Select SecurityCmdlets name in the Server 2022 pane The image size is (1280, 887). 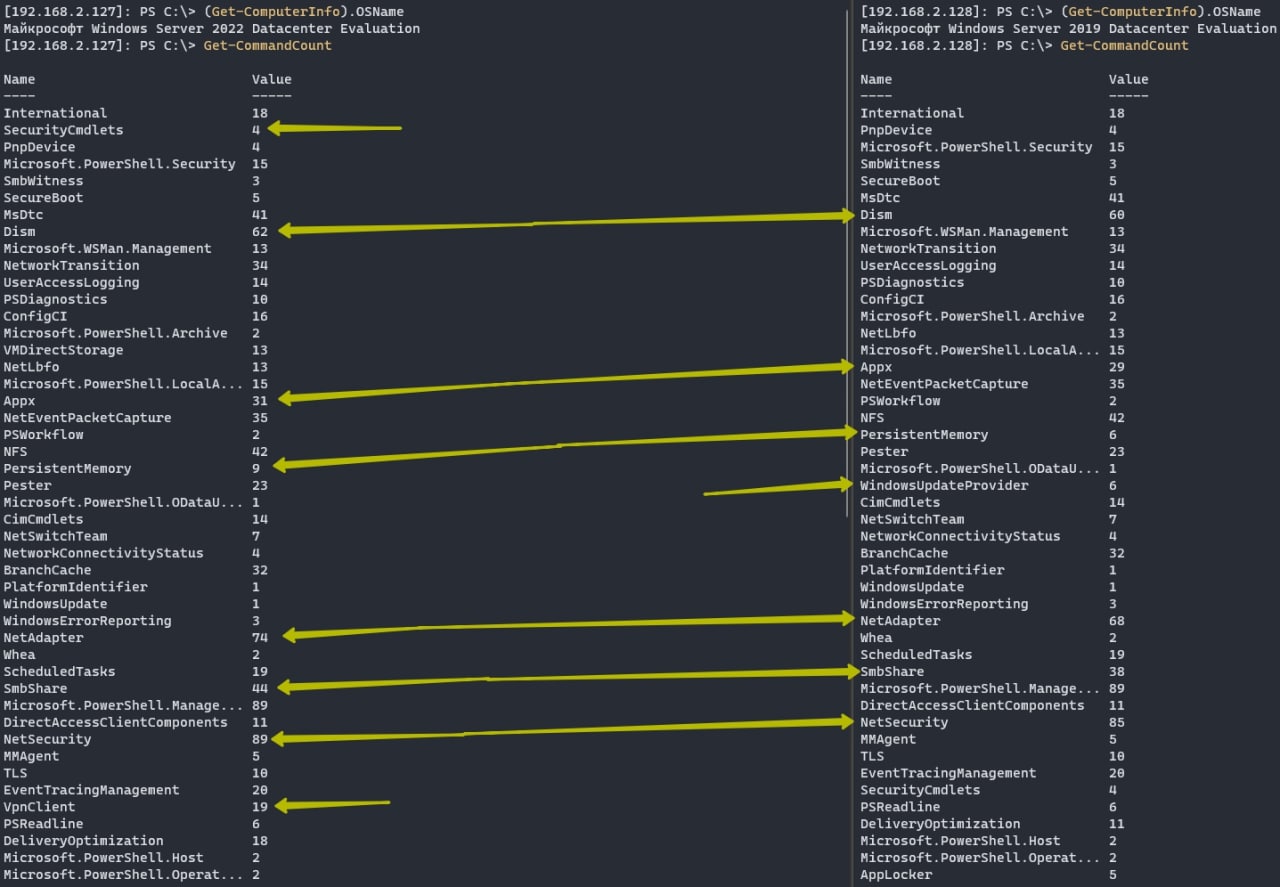pos(64,130)
